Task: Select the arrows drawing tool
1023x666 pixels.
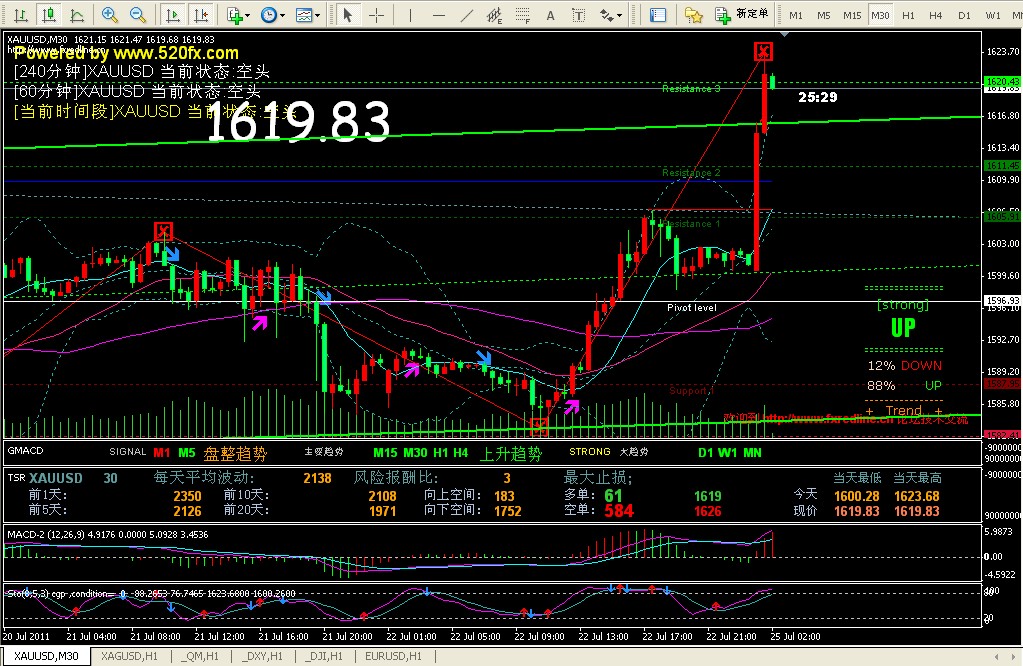Action: [x=607, y=14]
